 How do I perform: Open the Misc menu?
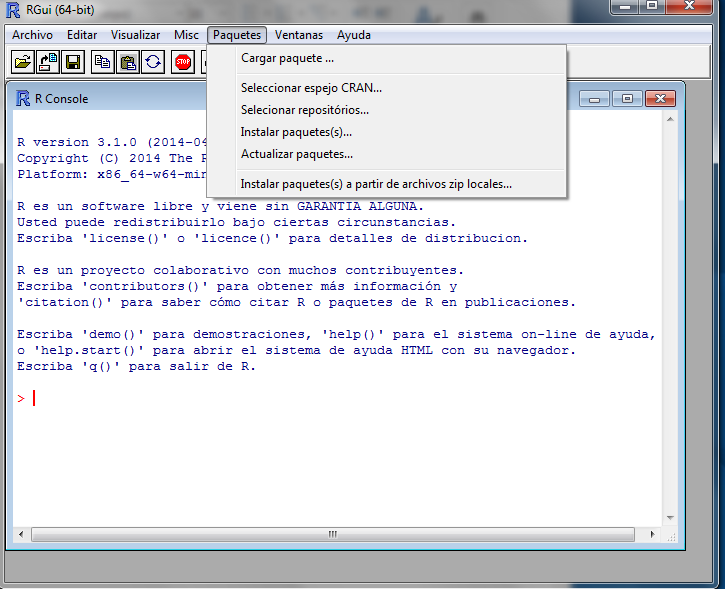186,35
